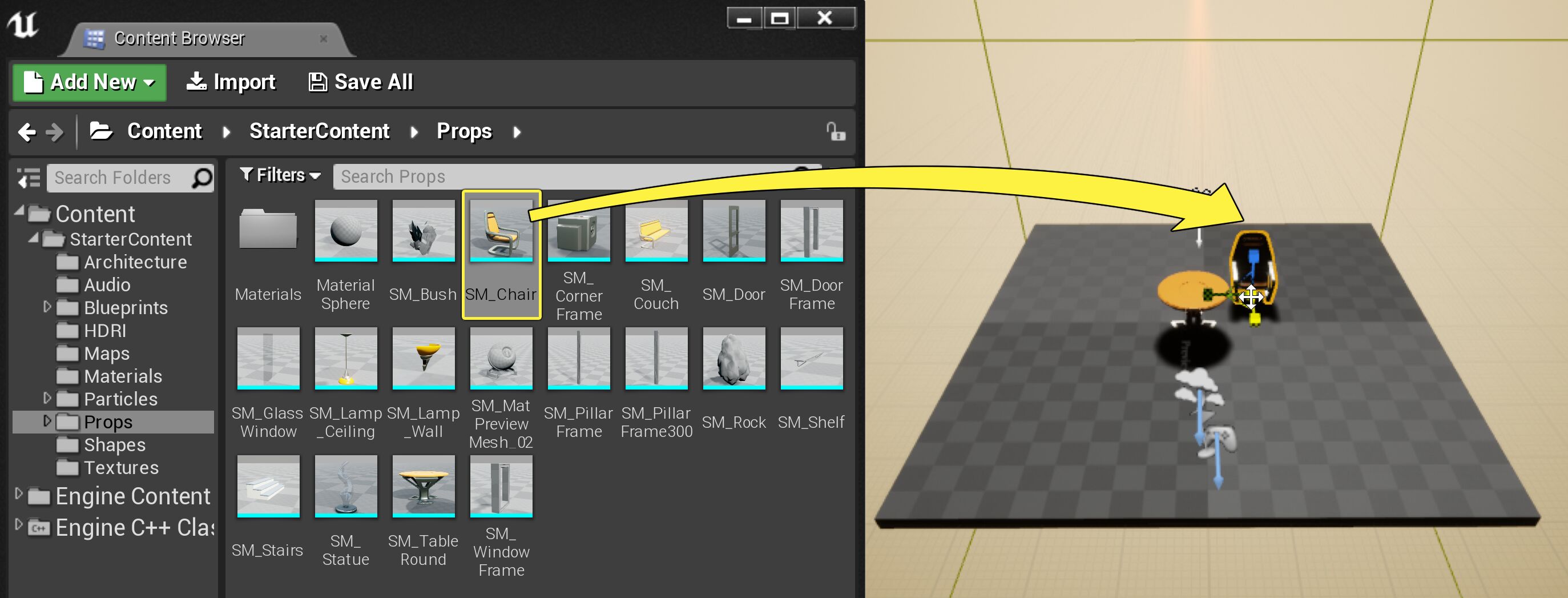Click the Unreal Engine logo icon
The width and height of the screenshot is (1568, 598).
[x=23, y=25]
